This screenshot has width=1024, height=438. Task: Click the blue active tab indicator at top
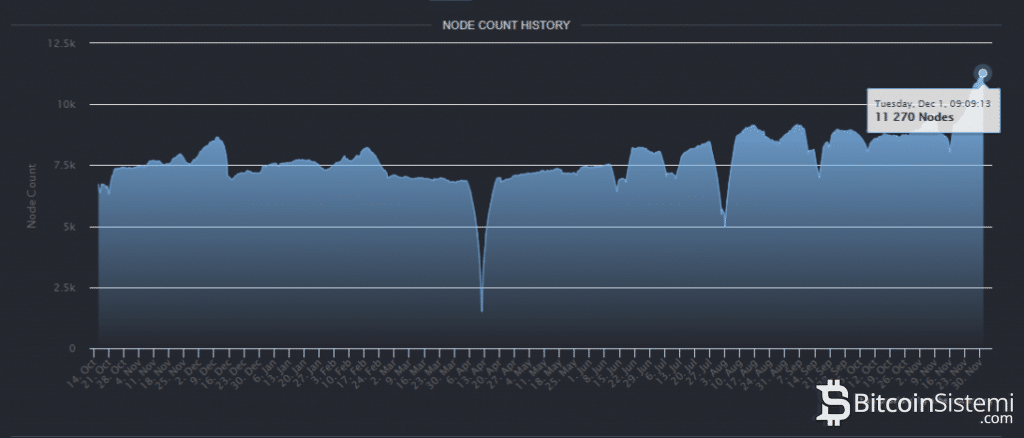point(457,2)
